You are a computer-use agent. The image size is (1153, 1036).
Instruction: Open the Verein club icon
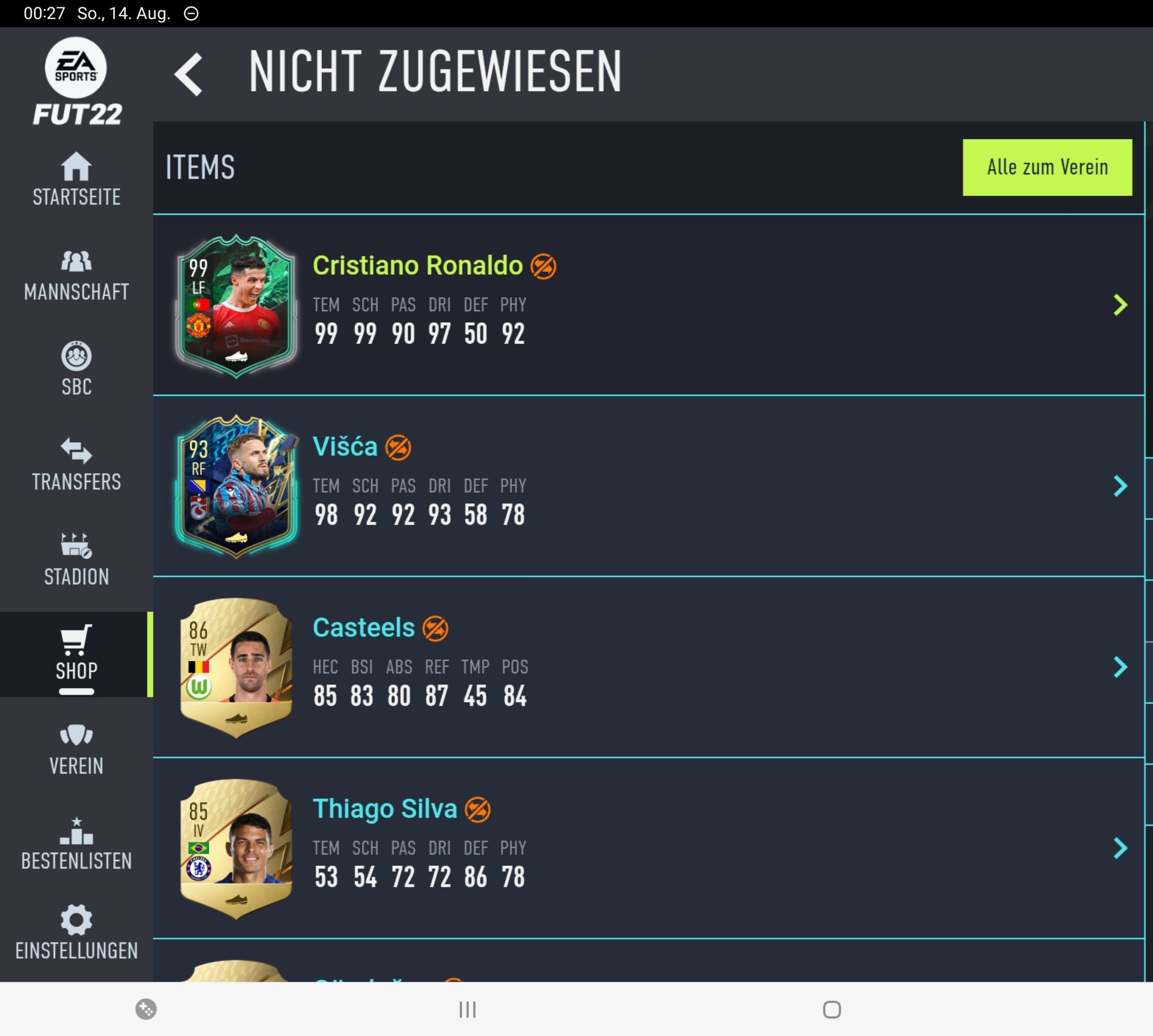pyautogui.click(x=76, y=734)
